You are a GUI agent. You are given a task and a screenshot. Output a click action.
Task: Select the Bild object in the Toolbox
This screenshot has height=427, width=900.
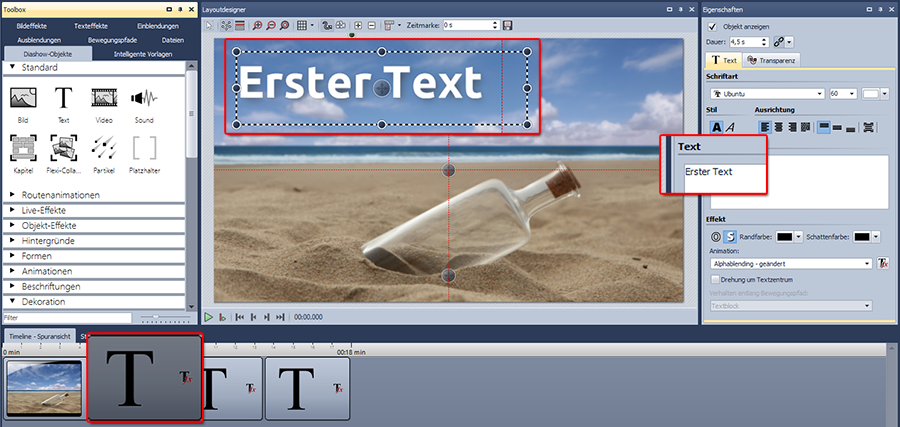point(23,98)
